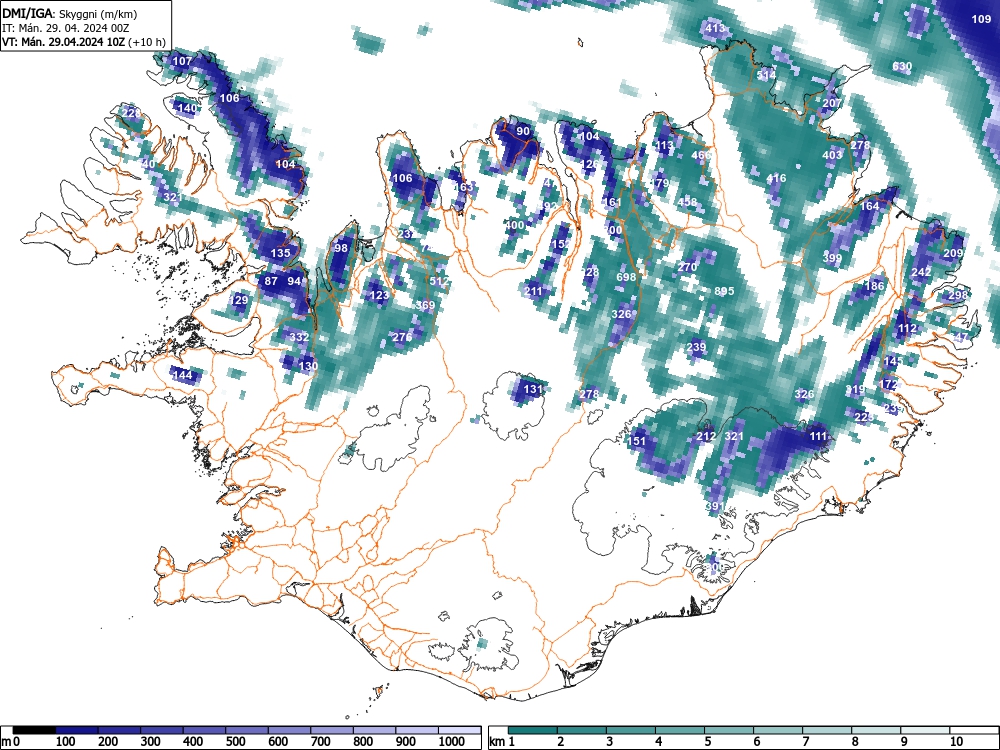Click the visibility value 112

[907, 328]
